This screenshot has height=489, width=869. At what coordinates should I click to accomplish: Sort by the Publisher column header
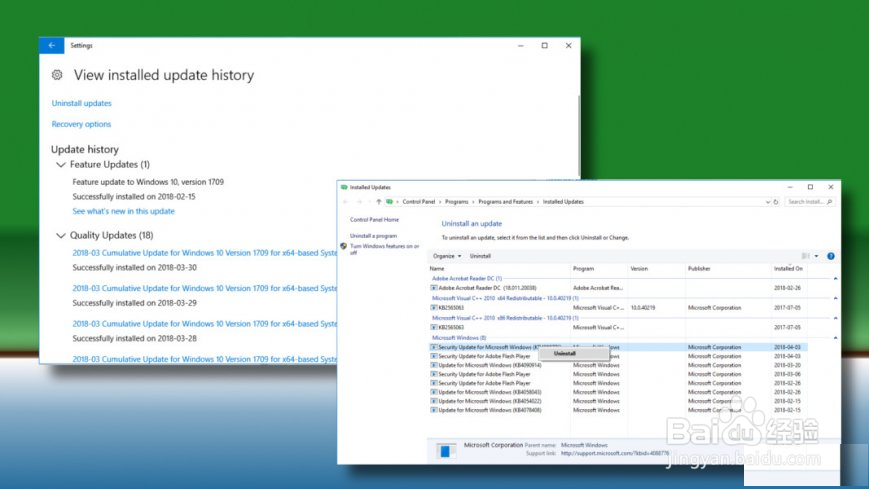[699, 268]
